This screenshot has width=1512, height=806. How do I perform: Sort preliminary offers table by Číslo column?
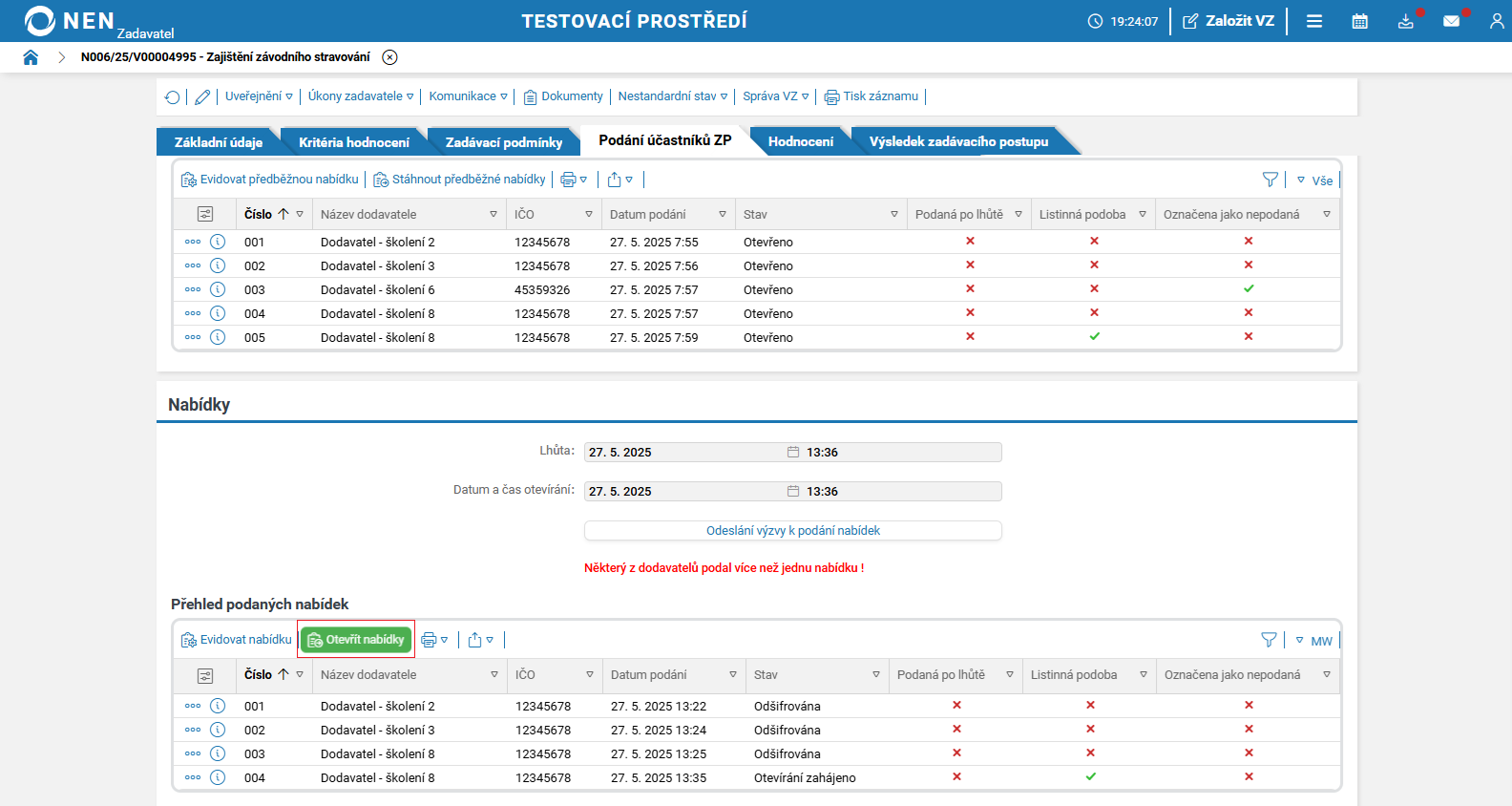[258, 214]
